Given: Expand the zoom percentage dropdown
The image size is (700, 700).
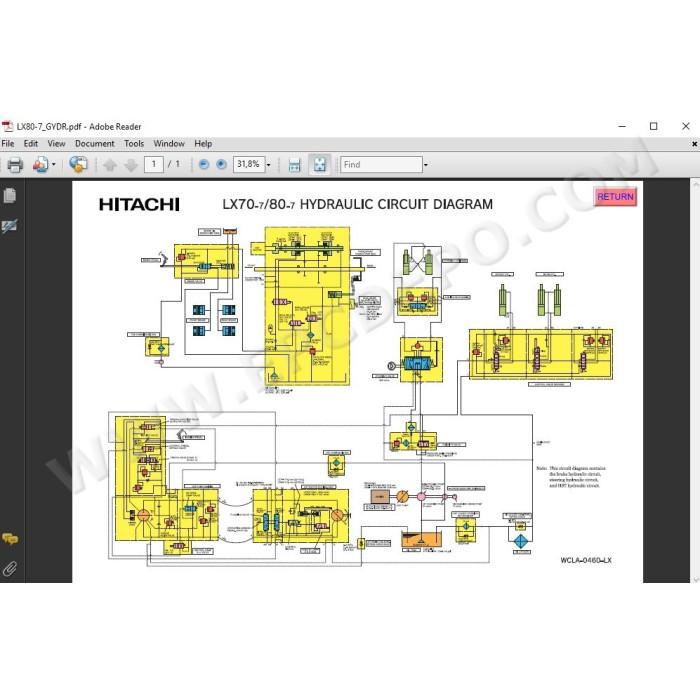Looking at the screenshot, I should 269,165.
